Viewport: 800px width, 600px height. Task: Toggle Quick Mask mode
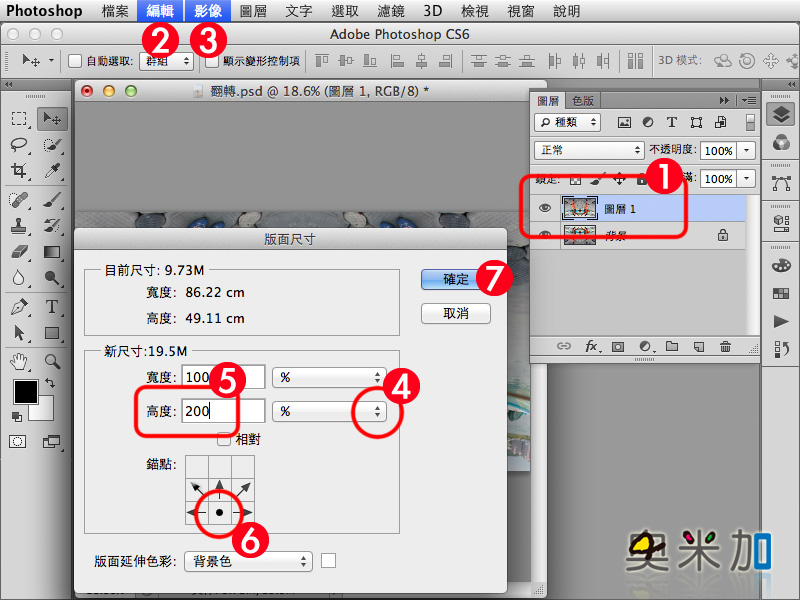click(18, 441)
